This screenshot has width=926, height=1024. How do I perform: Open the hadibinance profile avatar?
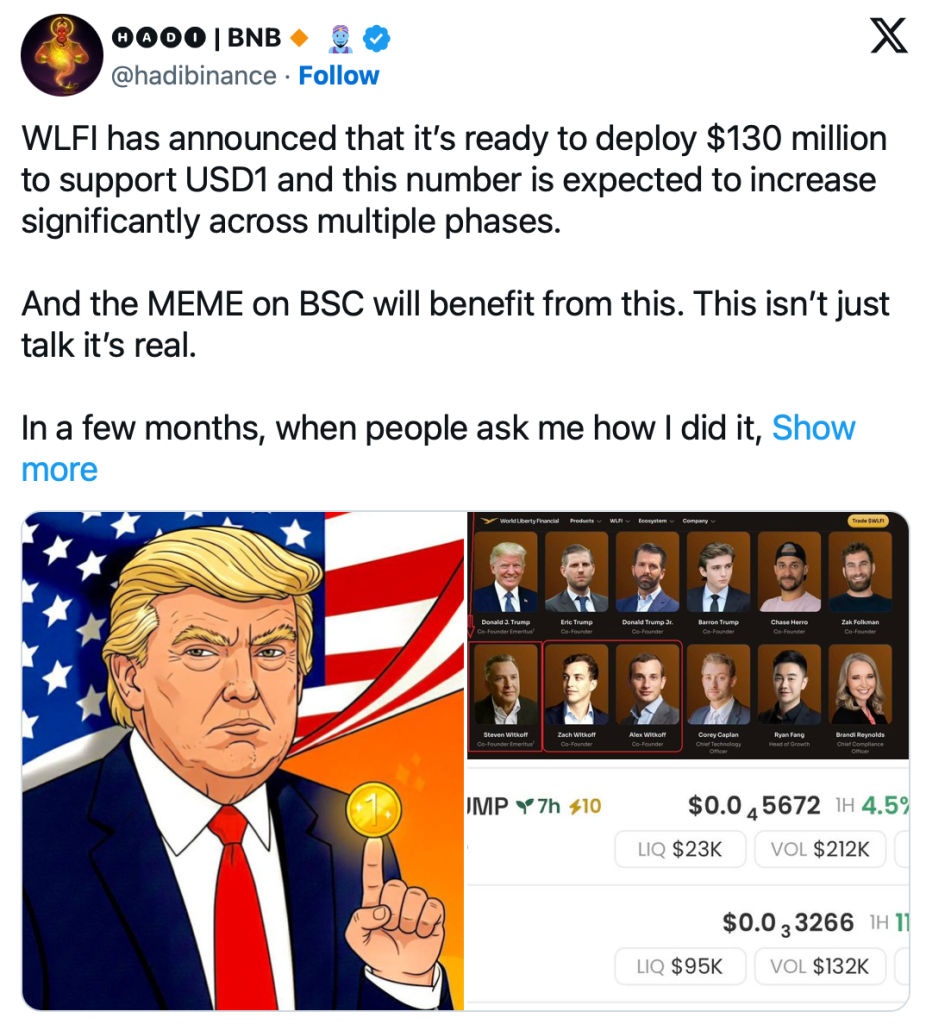pyautogui.click(x=62, y=55)
